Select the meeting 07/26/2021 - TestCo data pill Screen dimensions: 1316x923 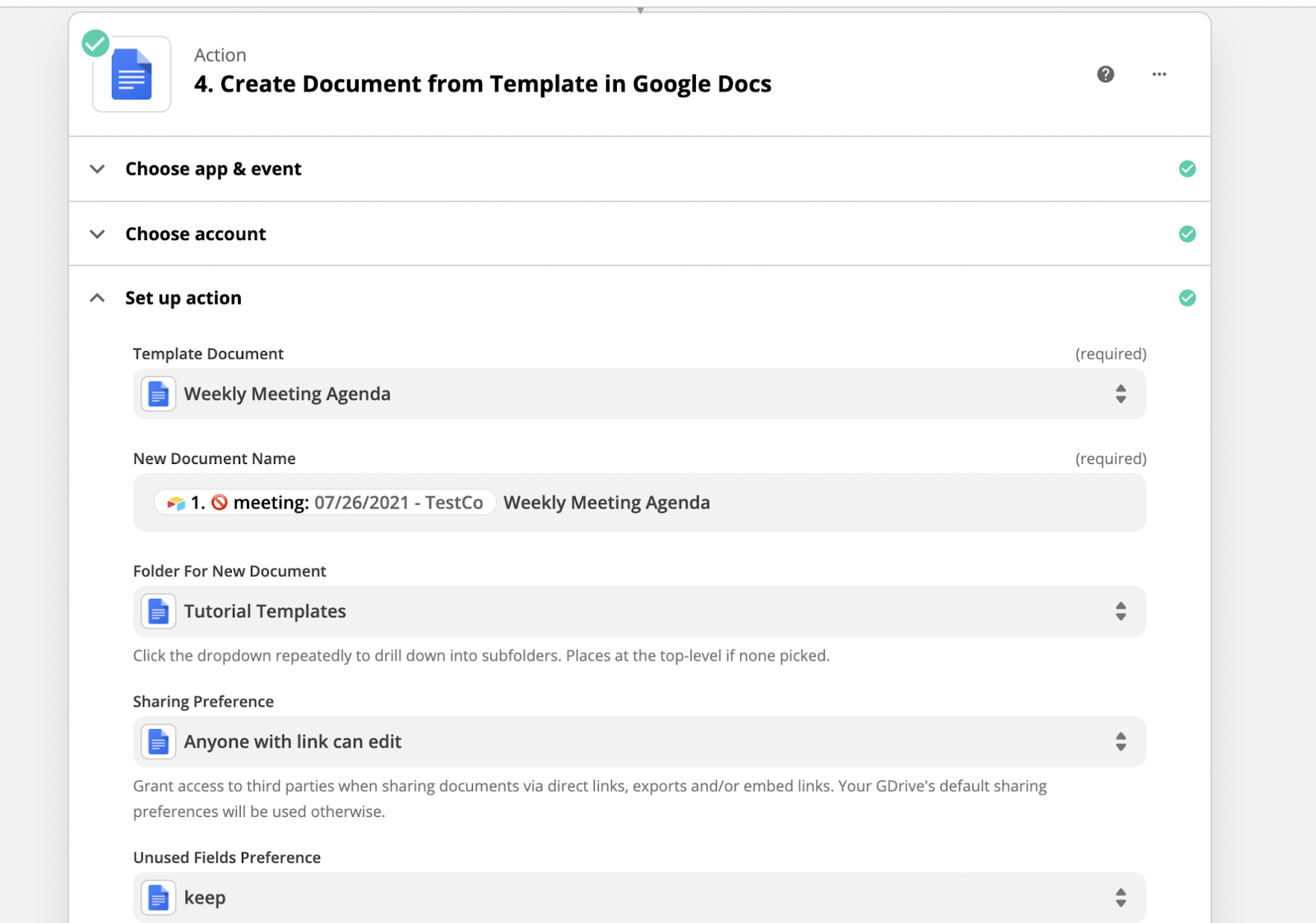[x=325, y=503]
